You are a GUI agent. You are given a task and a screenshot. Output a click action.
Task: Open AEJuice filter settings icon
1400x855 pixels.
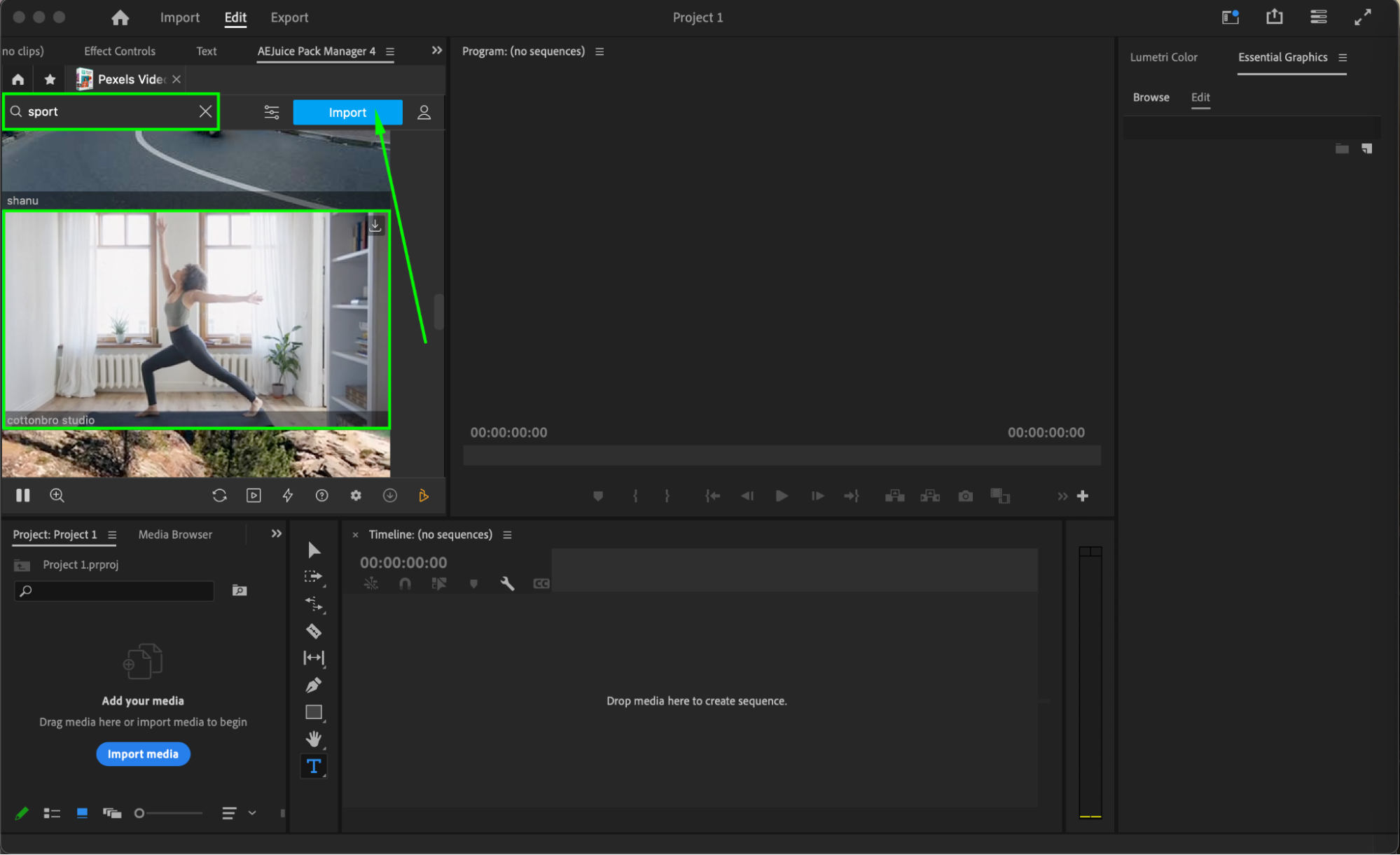pos(271,112)
